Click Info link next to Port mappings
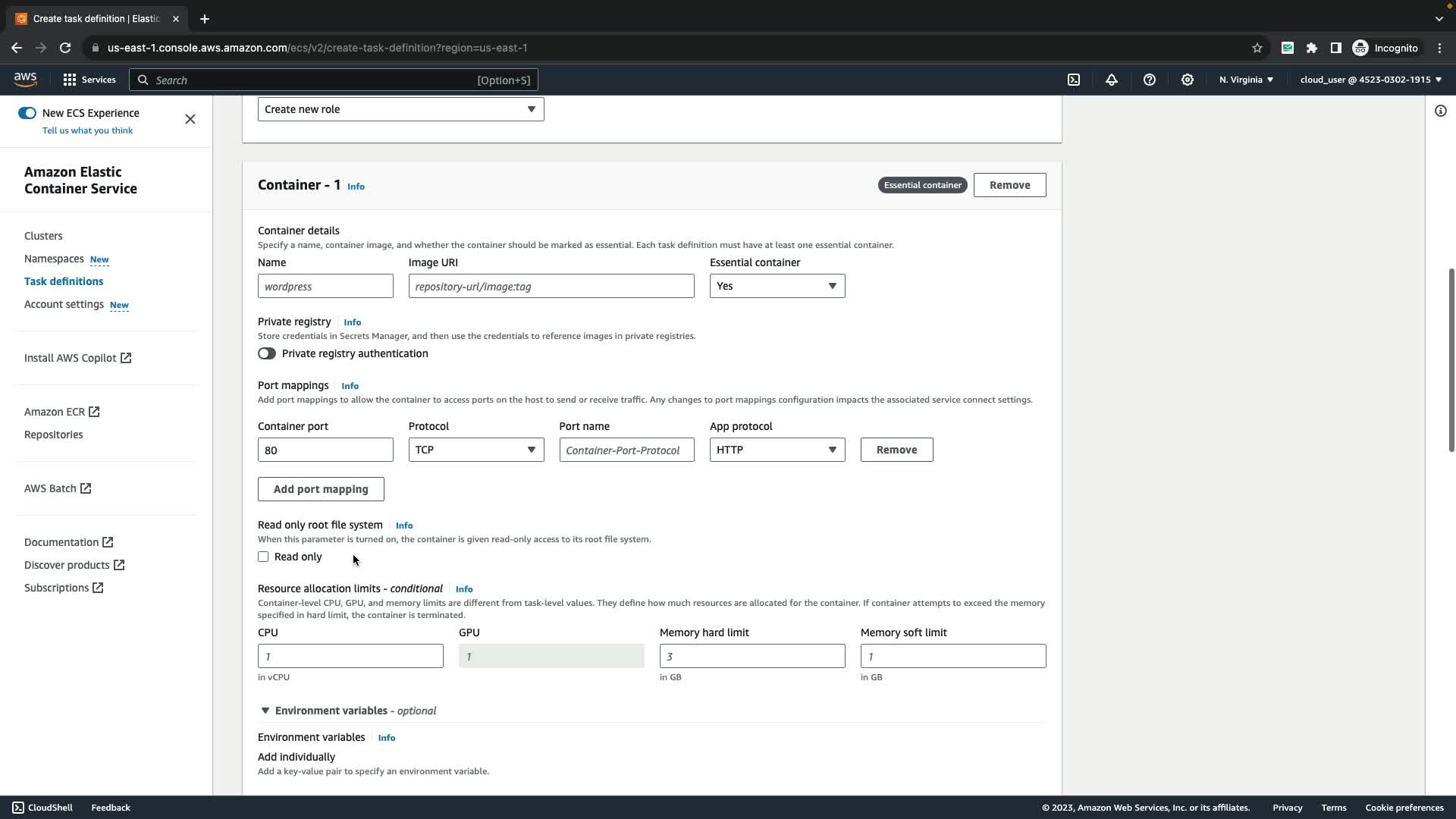This screenshot has height=819, width=1456. coord(350,386)
